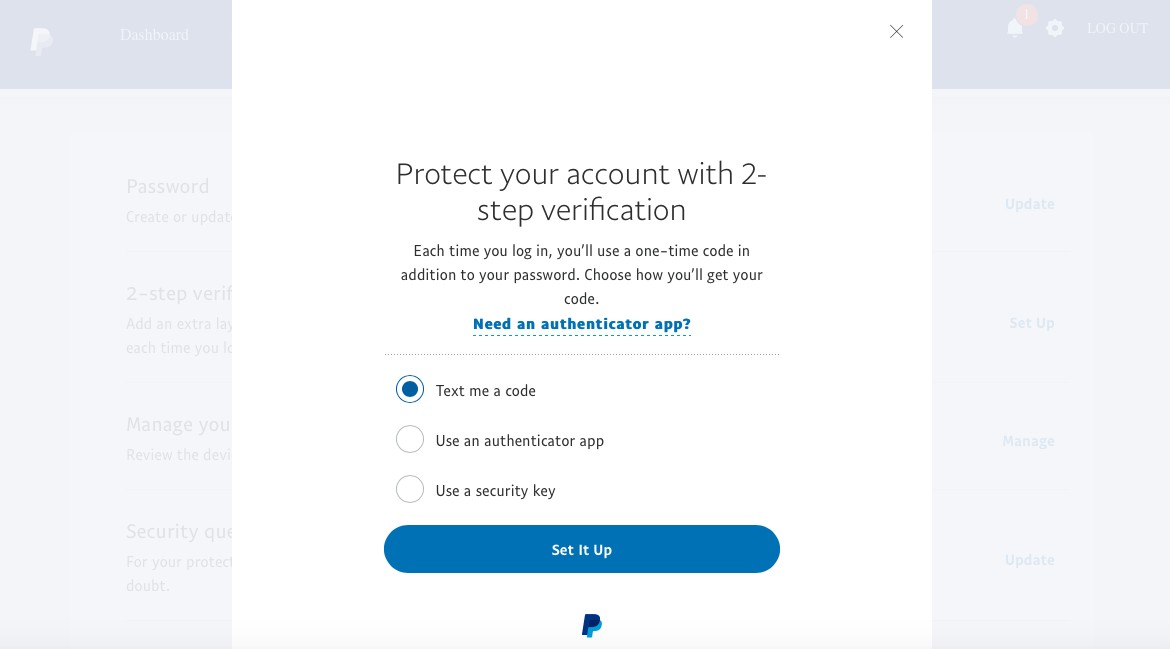Close the 2-step verification dialog

click(896, 31)
